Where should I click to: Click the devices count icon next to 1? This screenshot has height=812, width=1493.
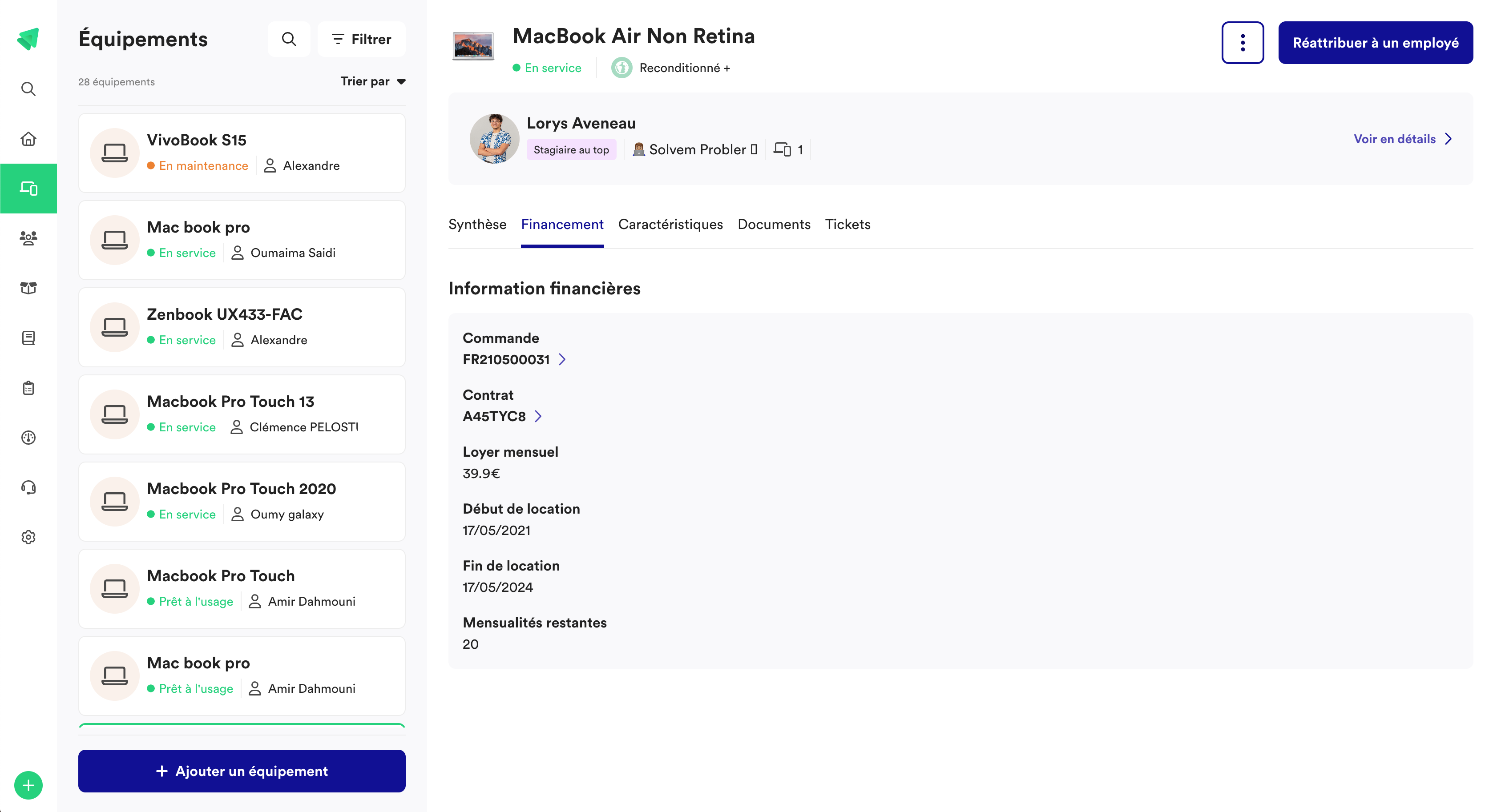782,149
